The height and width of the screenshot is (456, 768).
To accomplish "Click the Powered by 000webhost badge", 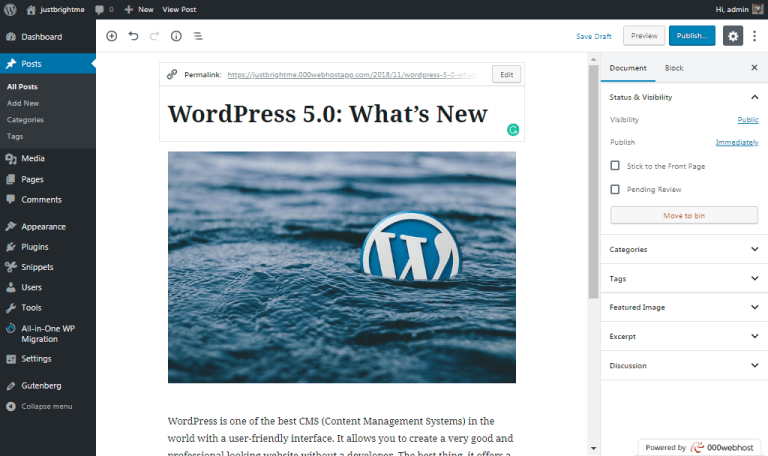I will (x=699, y=447).
